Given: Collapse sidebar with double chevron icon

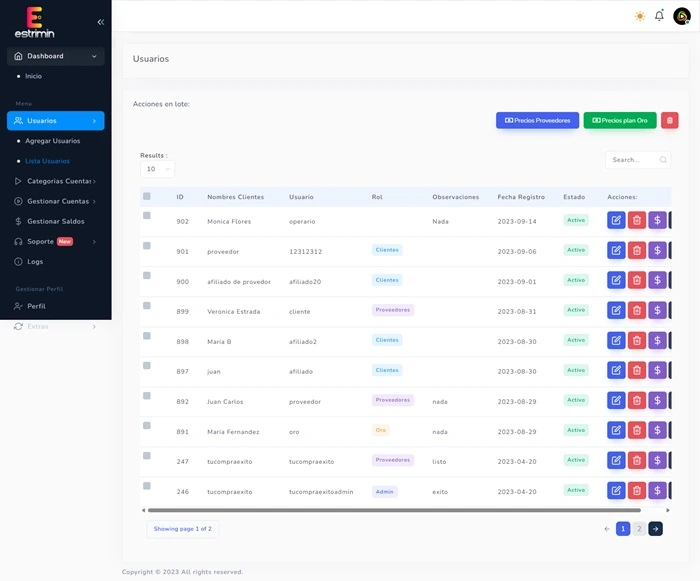Looking at the screenshot, I should (100, 22).
